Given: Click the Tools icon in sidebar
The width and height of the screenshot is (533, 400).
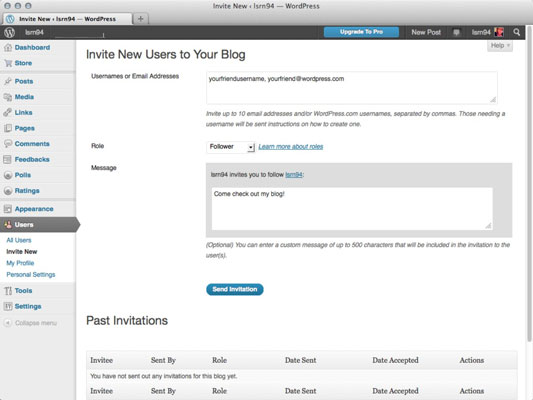Looking at the screenshot, I should click(x=8, y=291).
